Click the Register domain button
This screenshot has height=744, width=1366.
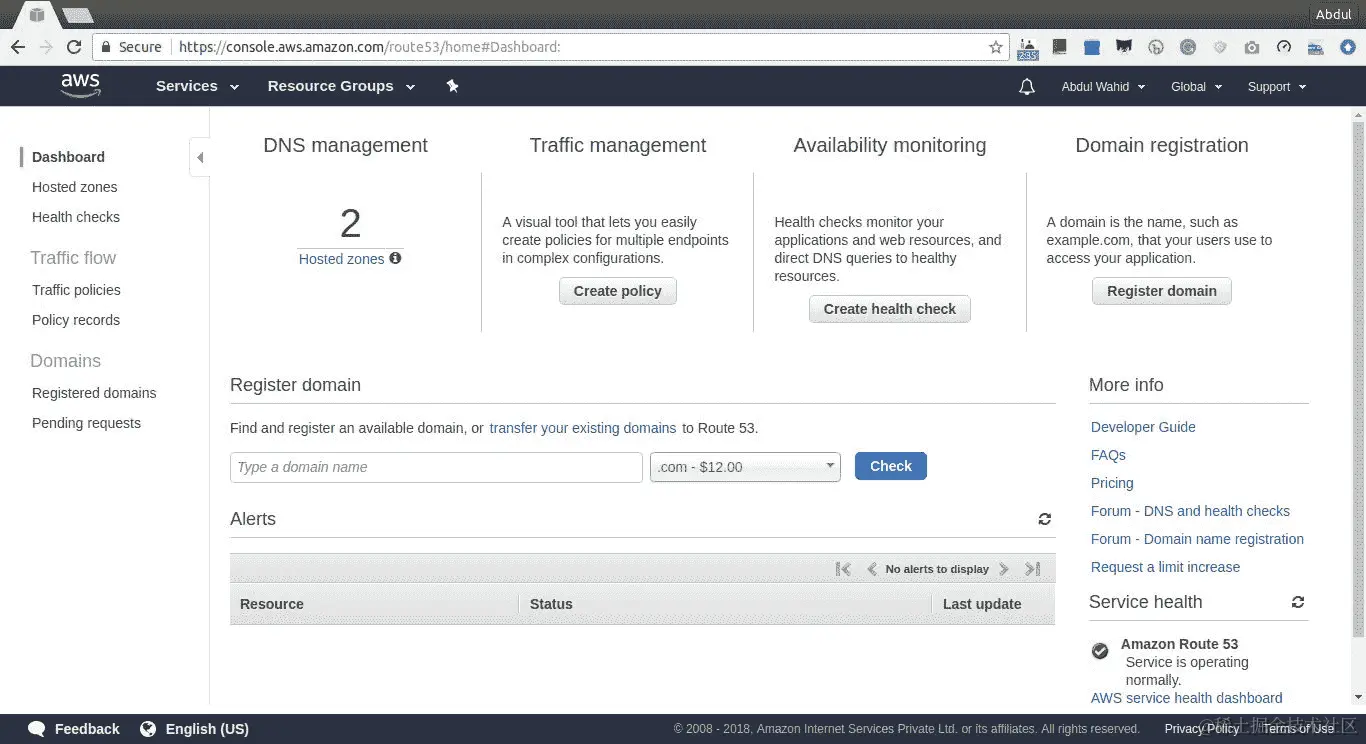click(x=1162, y=291)
